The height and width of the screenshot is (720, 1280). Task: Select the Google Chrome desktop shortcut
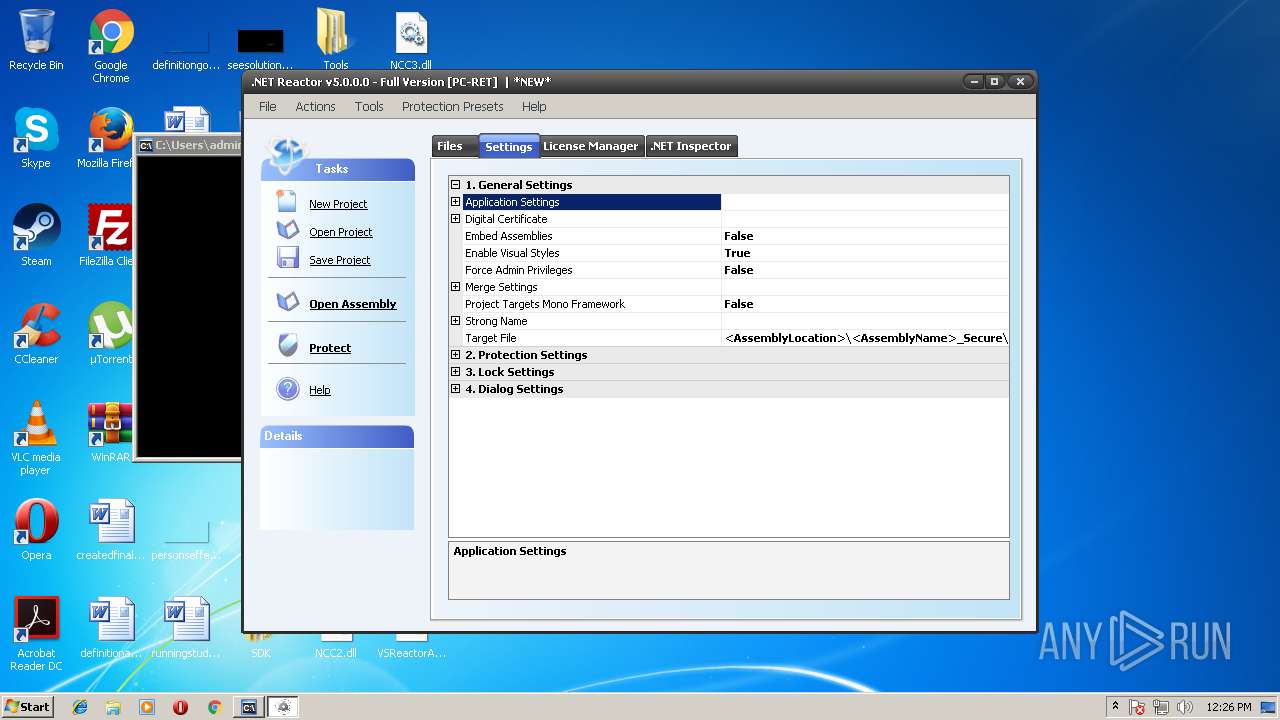coord(111,47)
